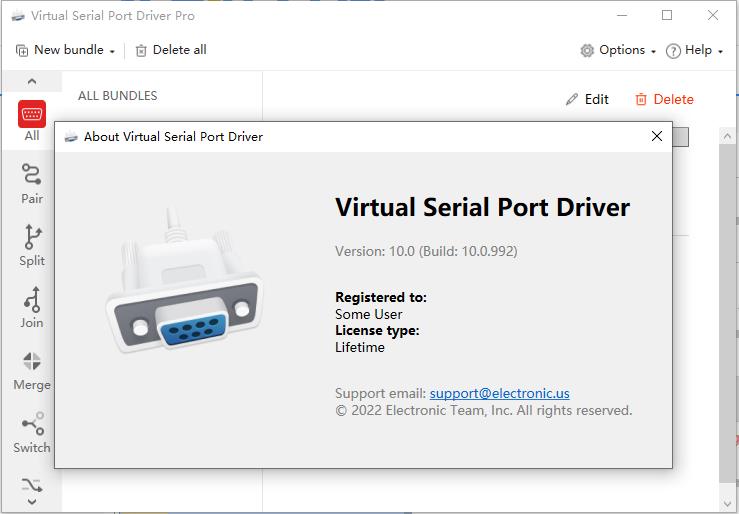Select the Switch bundle icon
739x514 pixels.
tap(33, 424)
